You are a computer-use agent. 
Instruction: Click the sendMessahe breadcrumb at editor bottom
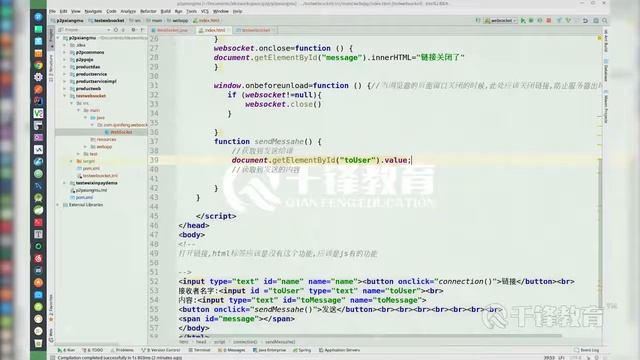280,342
